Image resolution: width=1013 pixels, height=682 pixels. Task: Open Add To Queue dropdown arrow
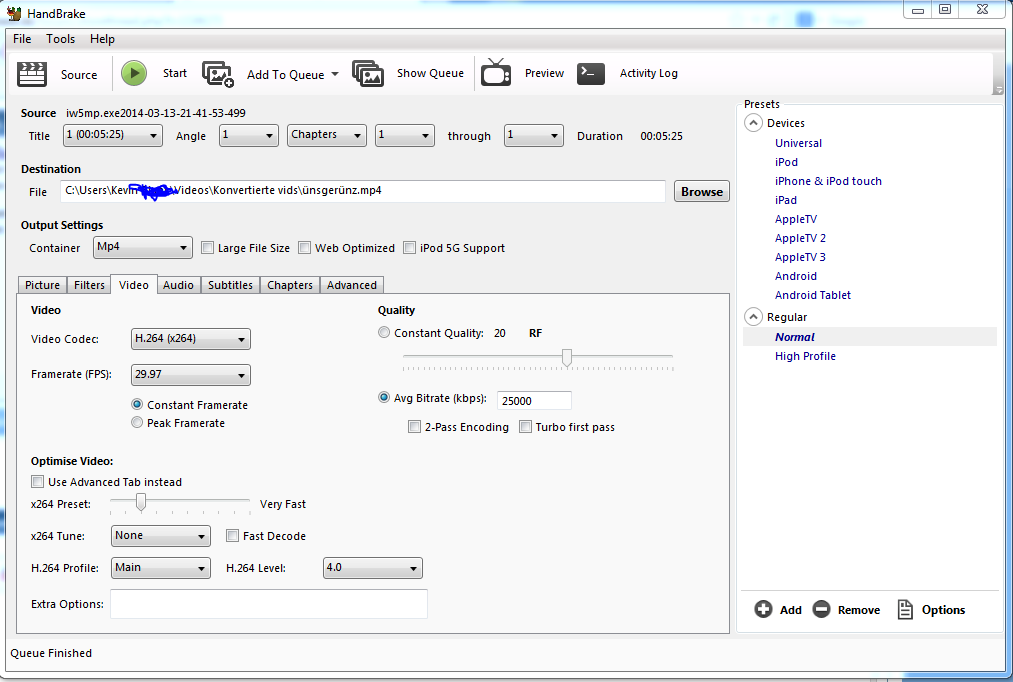click(x=335, y=74)
